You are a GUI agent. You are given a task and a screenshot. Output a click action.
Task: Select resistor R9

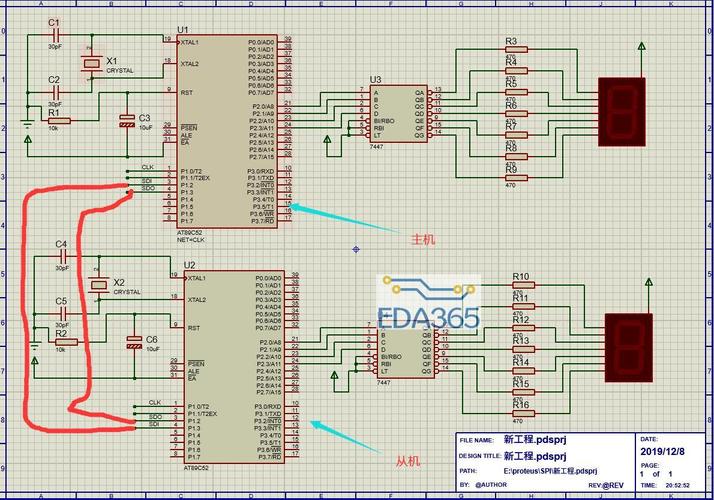coord(516,178)
